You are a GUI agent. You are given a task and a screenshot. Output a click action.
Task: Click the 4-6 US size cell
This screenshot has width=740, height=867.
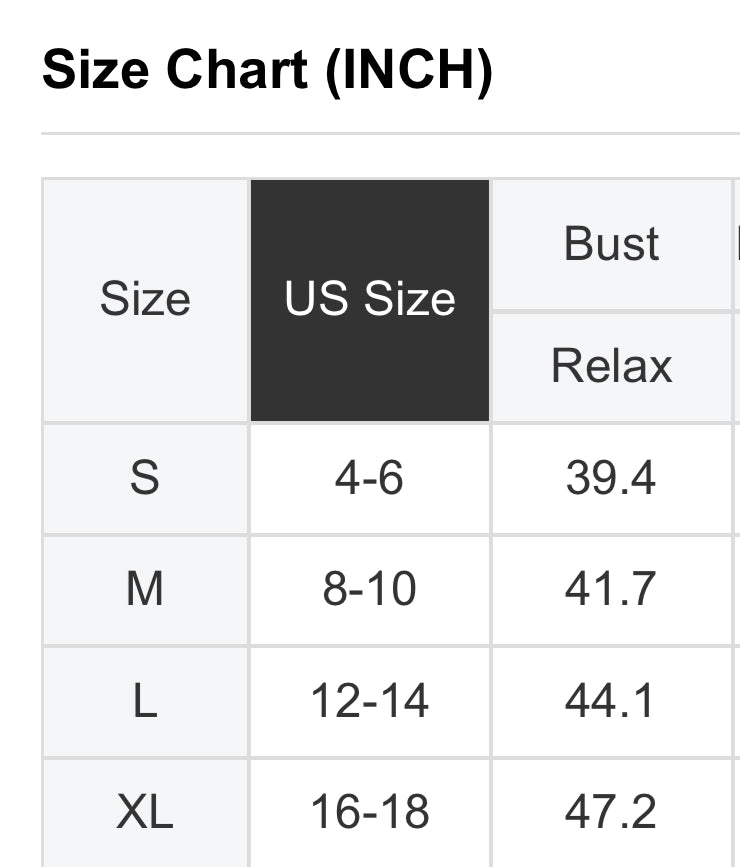click(x=370, y=478)
